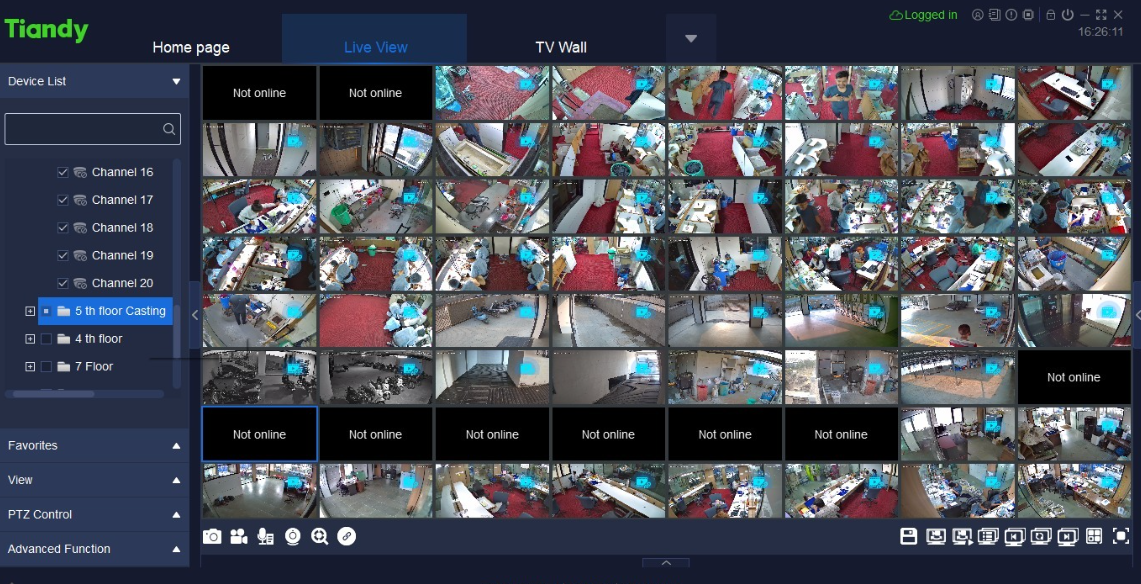Open the tab overflow dropdown arrow
The height and width of the screenshot is (584, 1141).
(690, 39)
